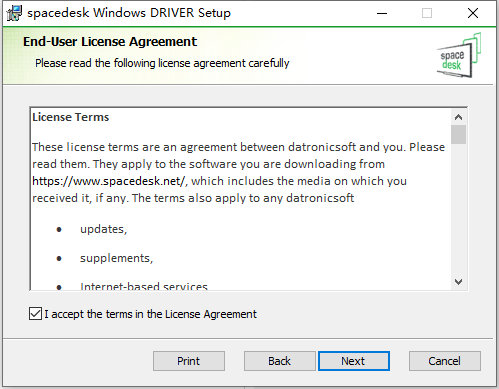The width and height of the screenshot is (499, 389).
Task: Click the 'spacedesk Windows DRIVER Setup' window title
Action: 129,13
